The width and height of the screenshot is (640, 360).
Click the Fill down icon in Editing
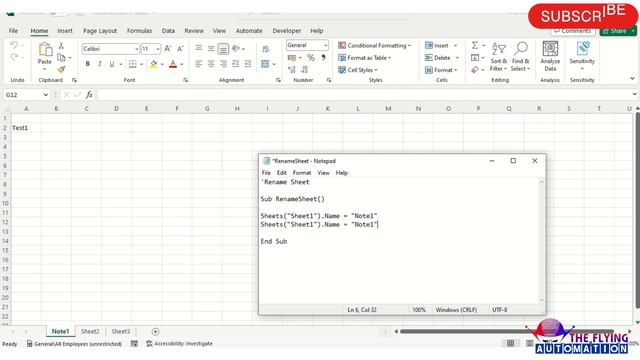click(475, 58)
